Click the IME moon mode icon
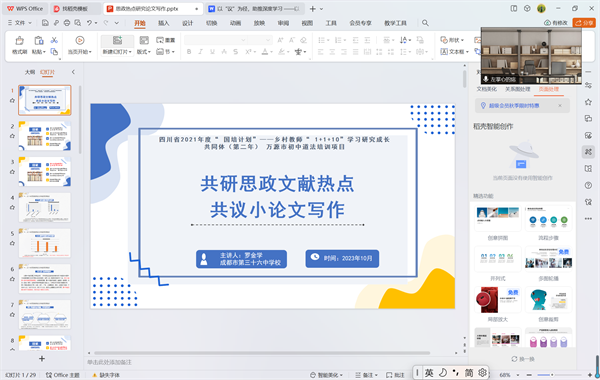600x380 pixels. tap(443, 372)
